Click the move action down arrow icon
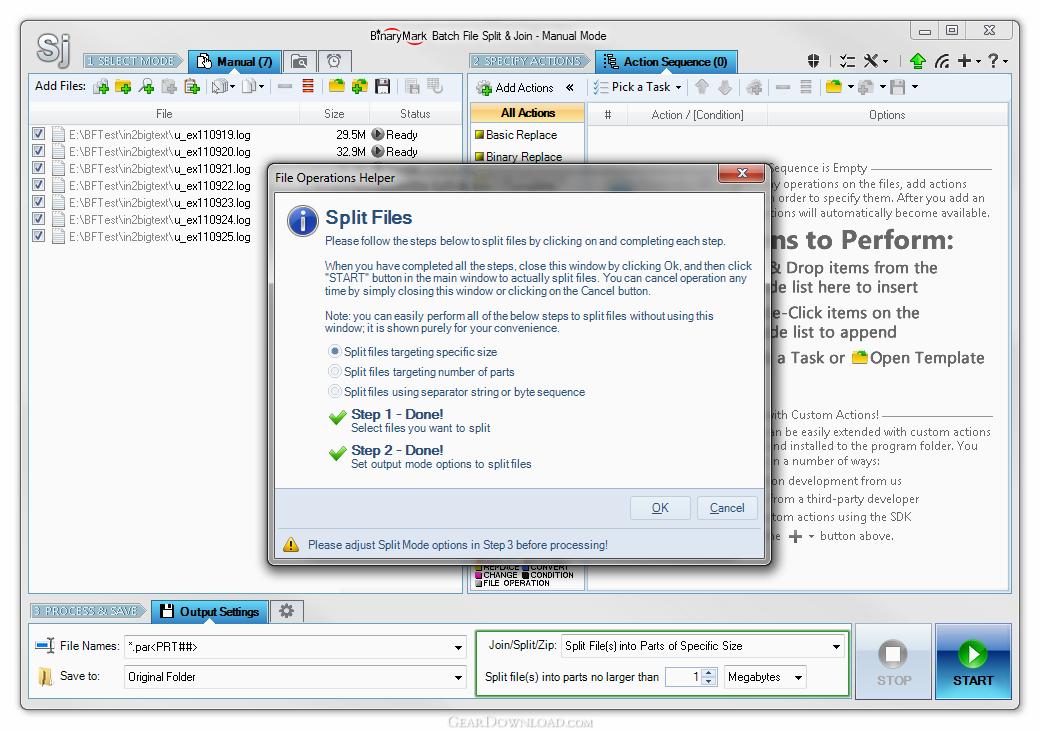 (x=725, y=87)
